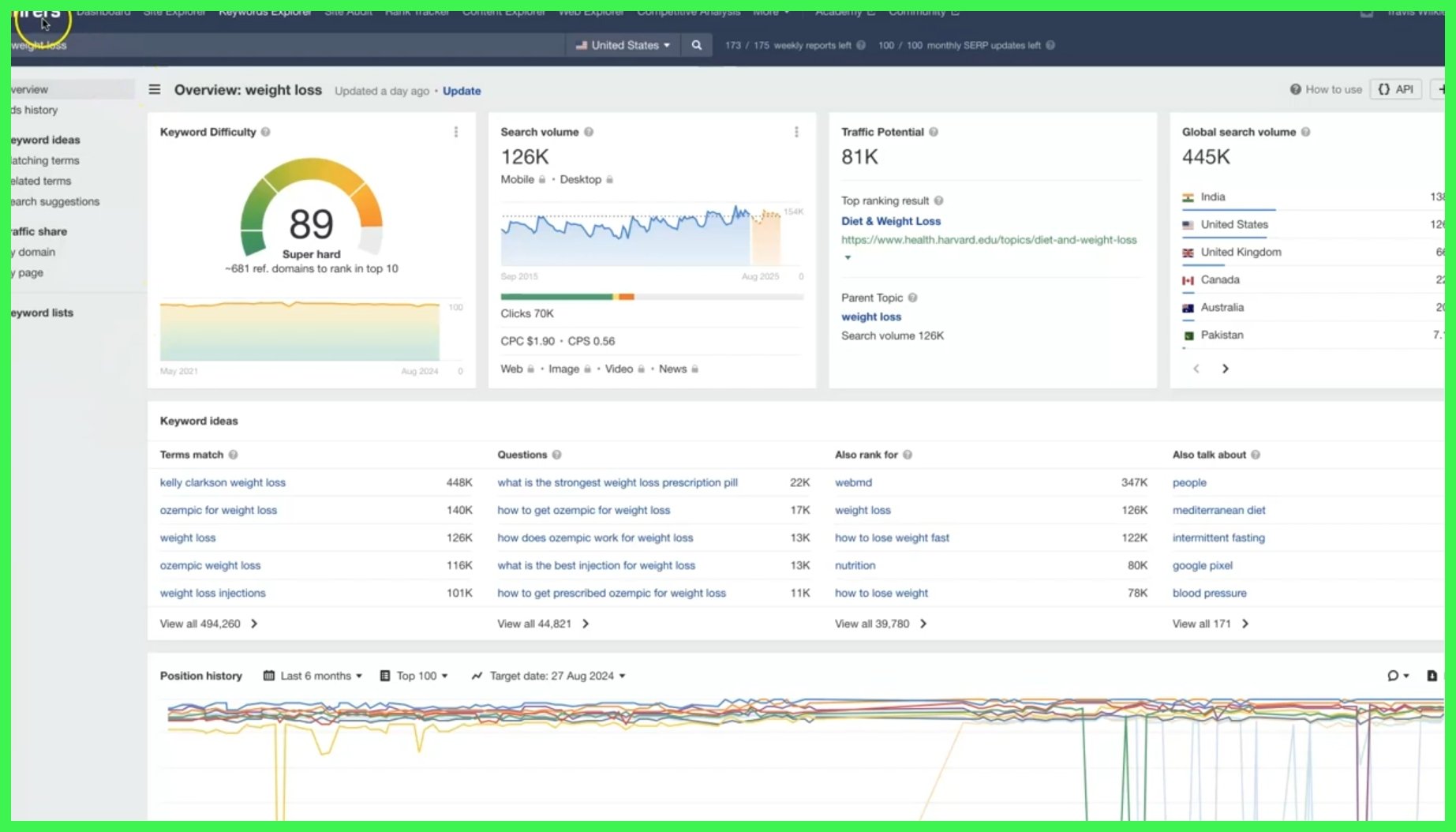Open the Diet & Weight Loss top ranking result
1456x832 pixels.
[x=890, y=221]
